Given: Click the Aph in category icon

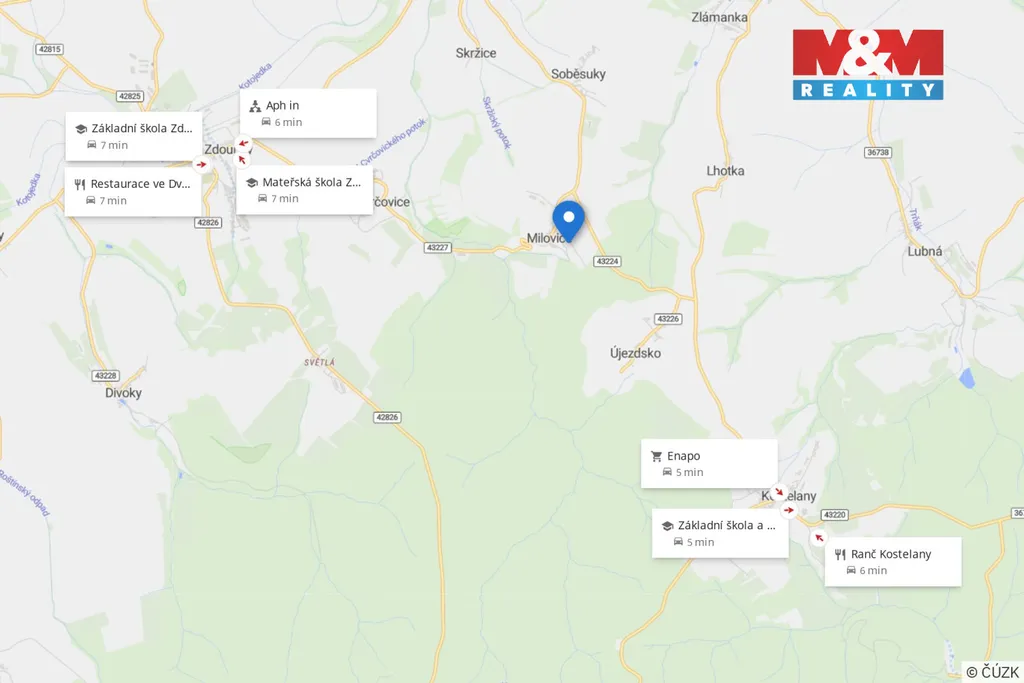Looking at the screenshot, I should [255, 106].
